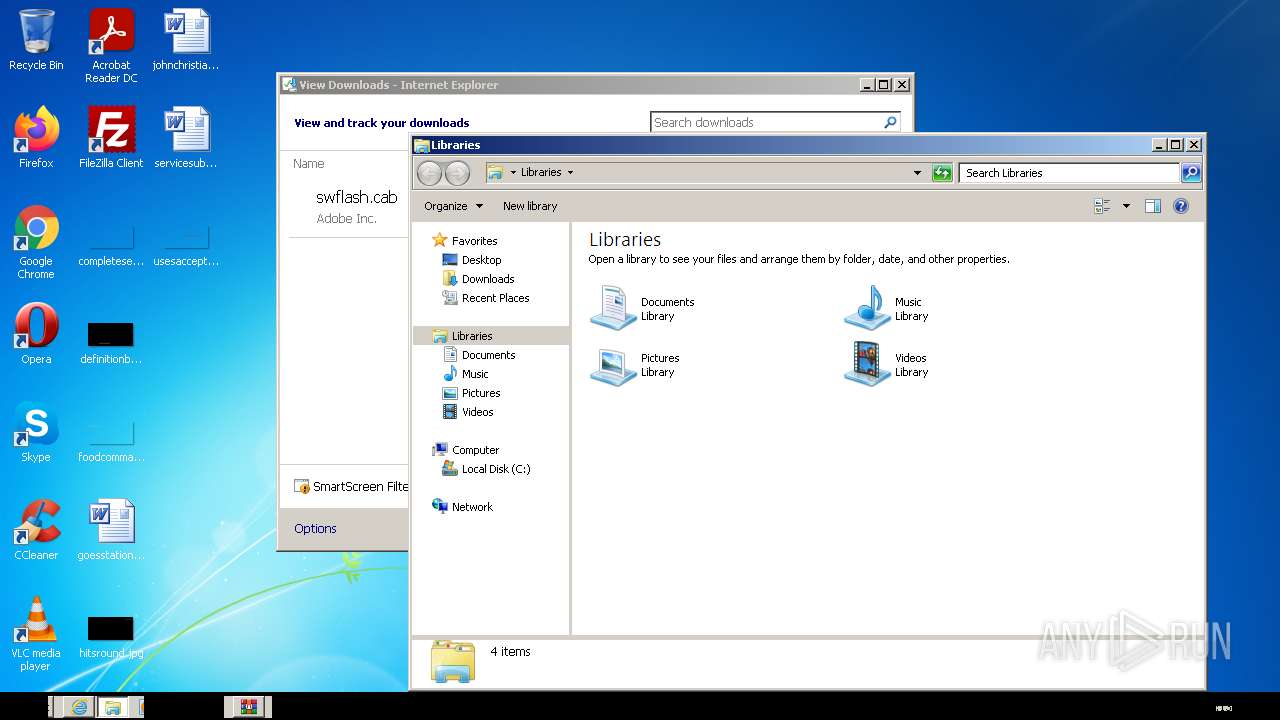Click the search magnifier in Libraries
Screen dimensions: 1280x720
click(1191, 173)
